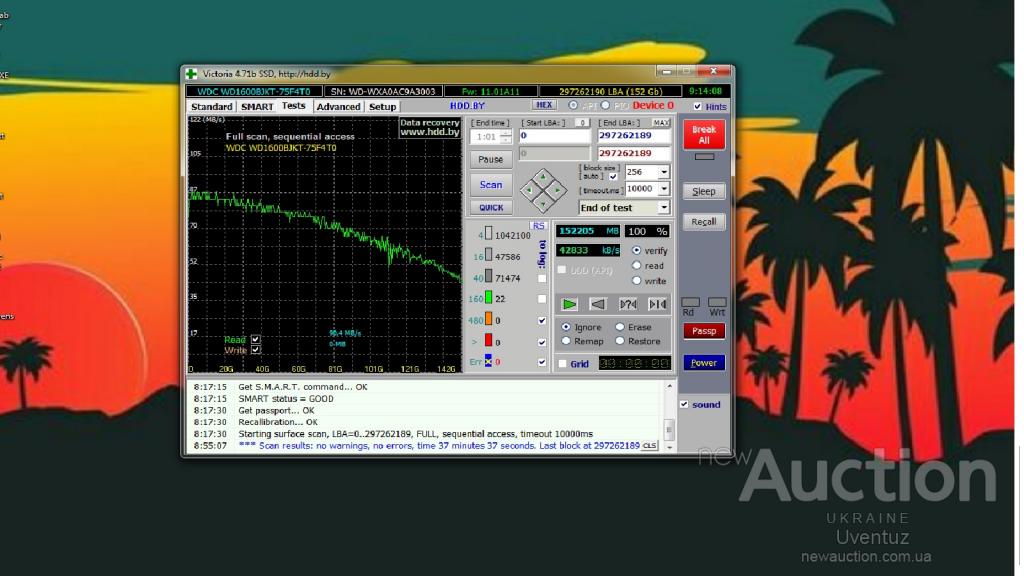
Task: Select the API radio button
Action: 573,105
